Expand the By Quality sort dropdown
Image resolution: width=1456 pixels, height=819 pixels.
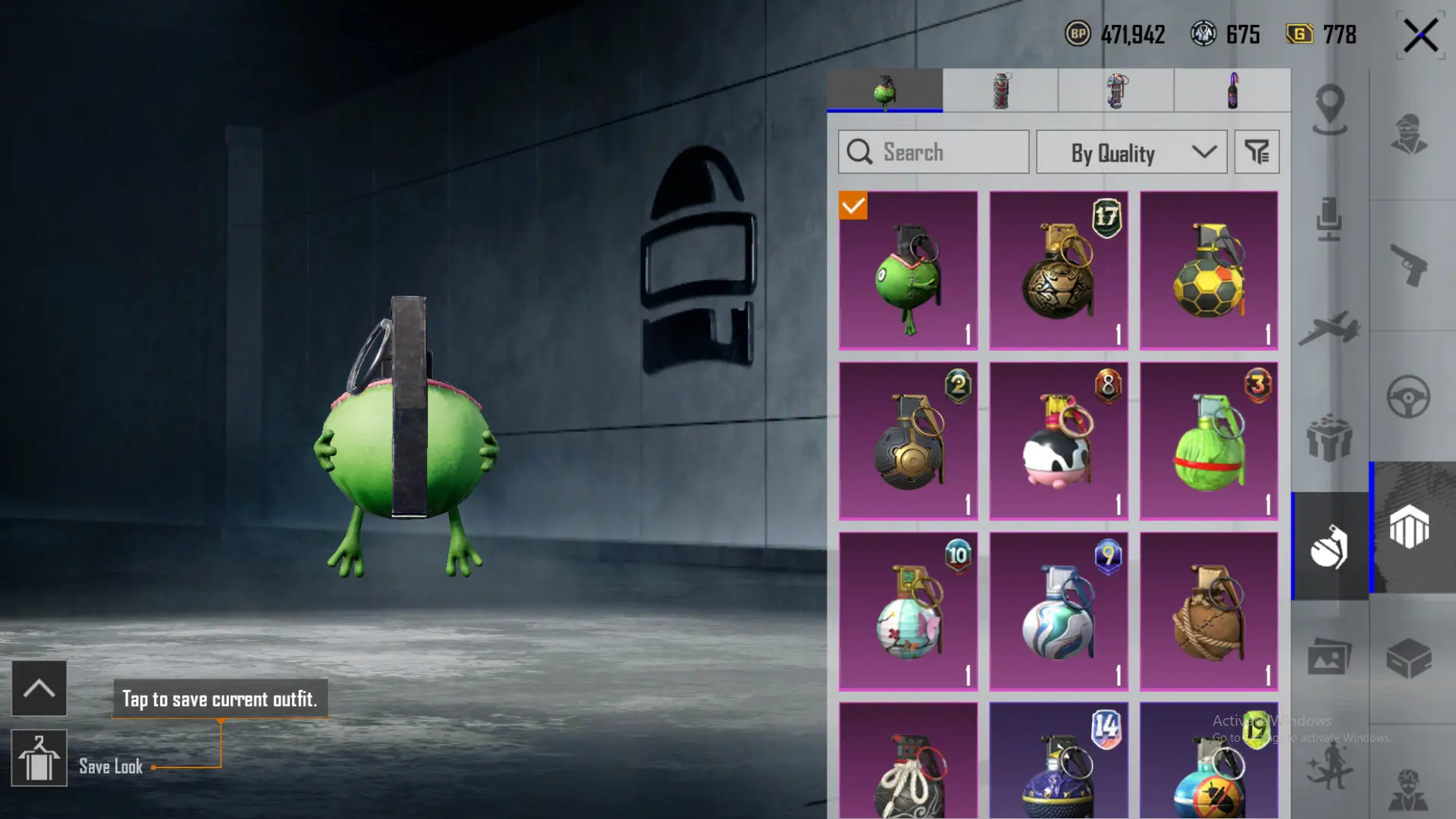(1131, 152)
